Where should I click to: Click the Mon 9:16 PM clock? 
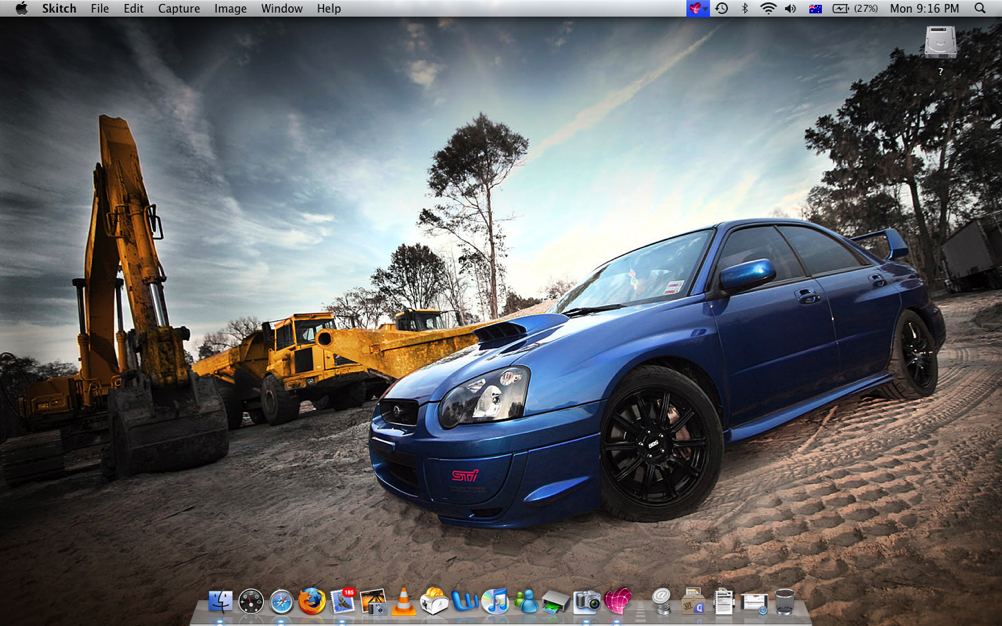pyautogui.click(x=925, y=8)
